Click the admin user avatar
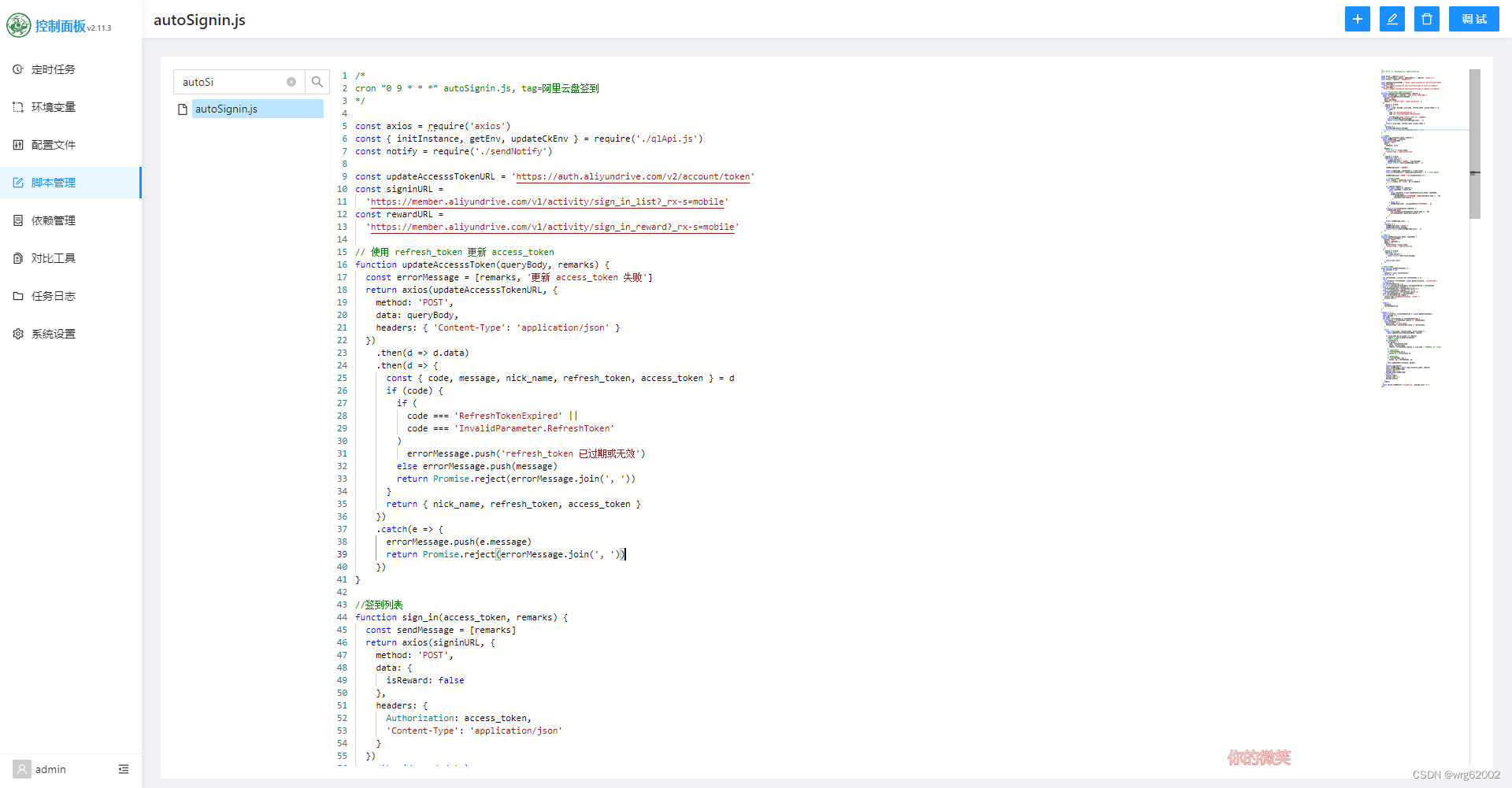1512x788 pixels. [22, 769]
